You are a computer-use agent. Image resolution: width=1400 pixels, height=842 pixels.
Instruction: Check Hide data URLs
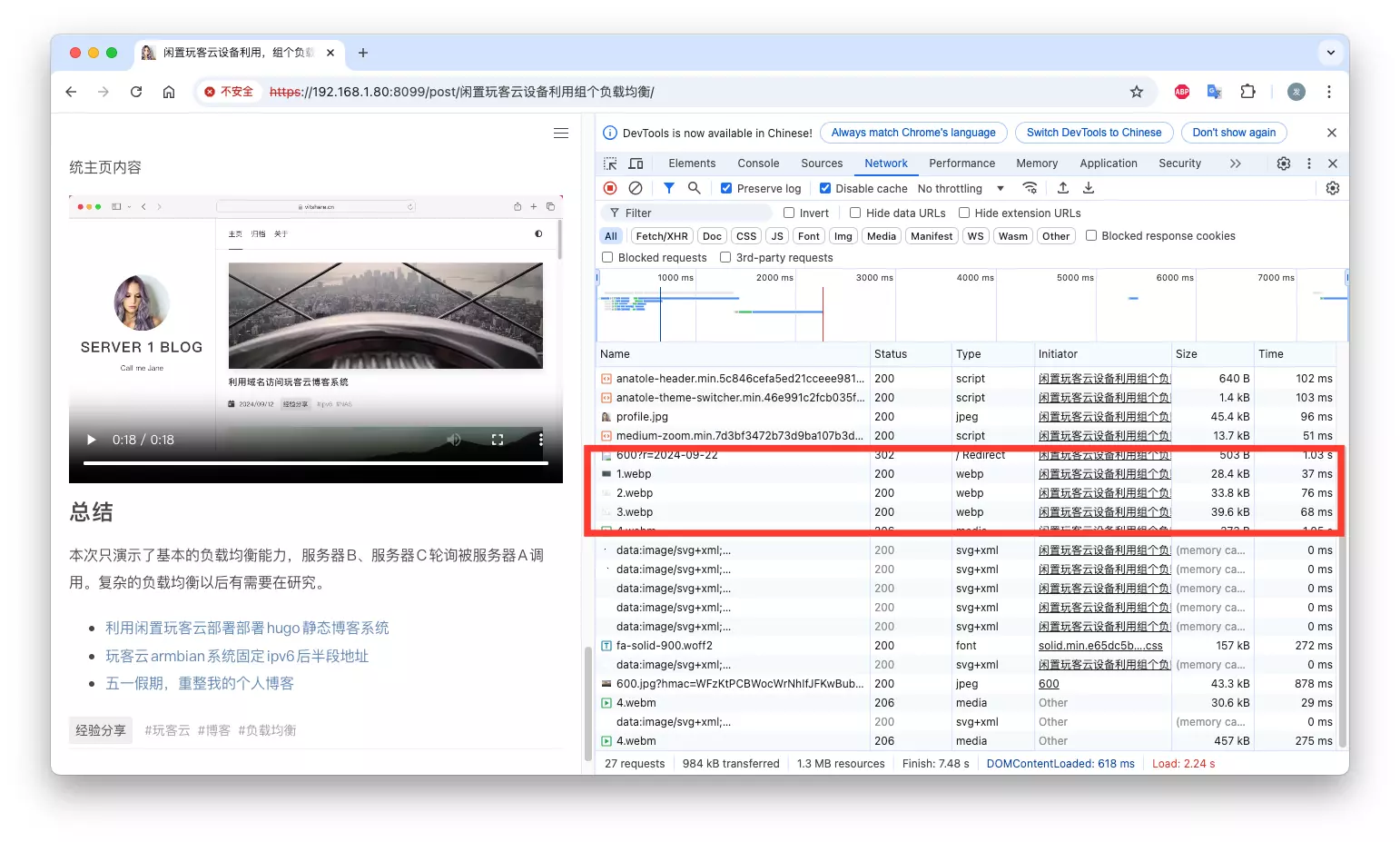855,213
